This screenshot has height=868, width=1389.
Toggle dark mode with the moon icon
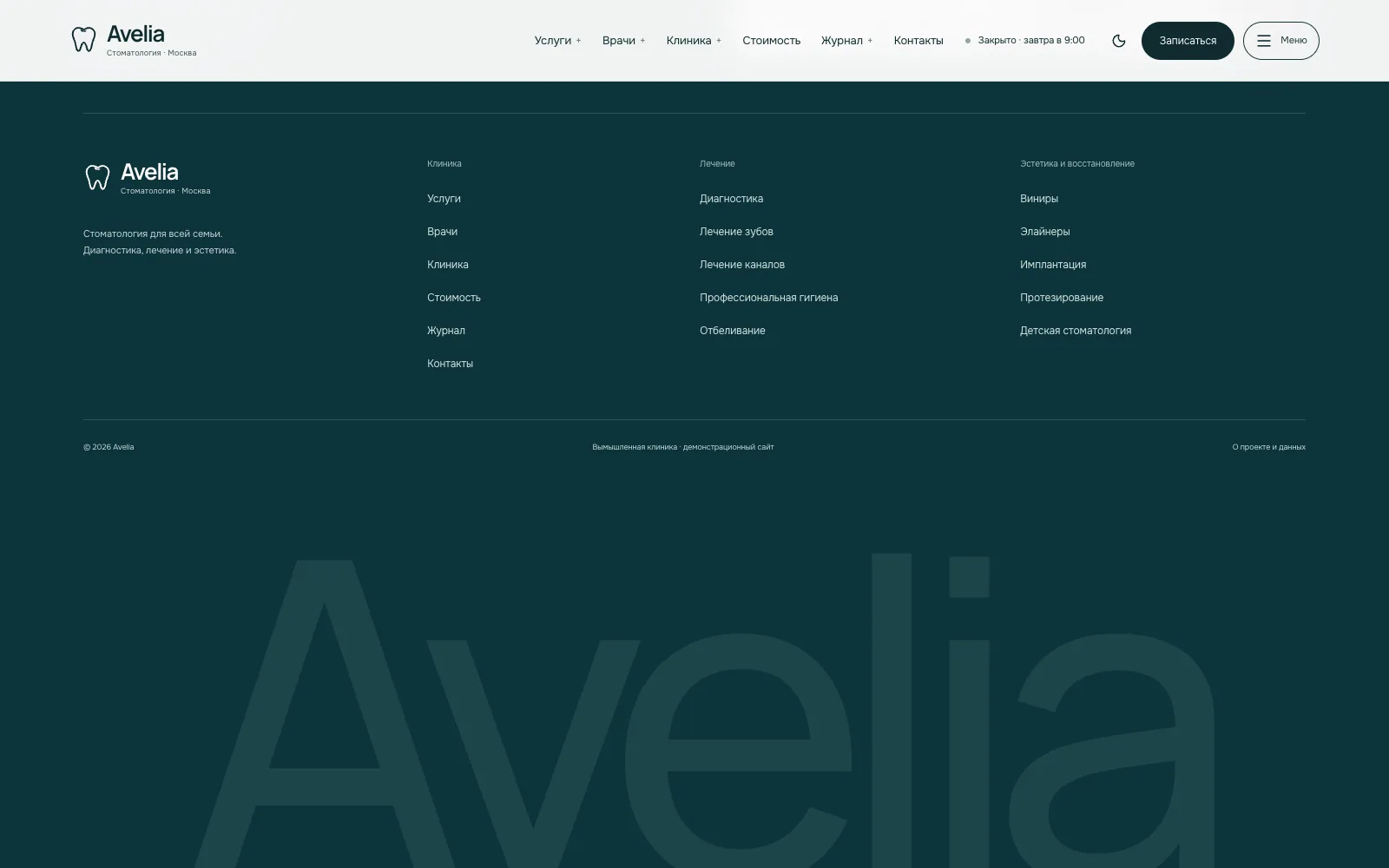[1119, 41]
